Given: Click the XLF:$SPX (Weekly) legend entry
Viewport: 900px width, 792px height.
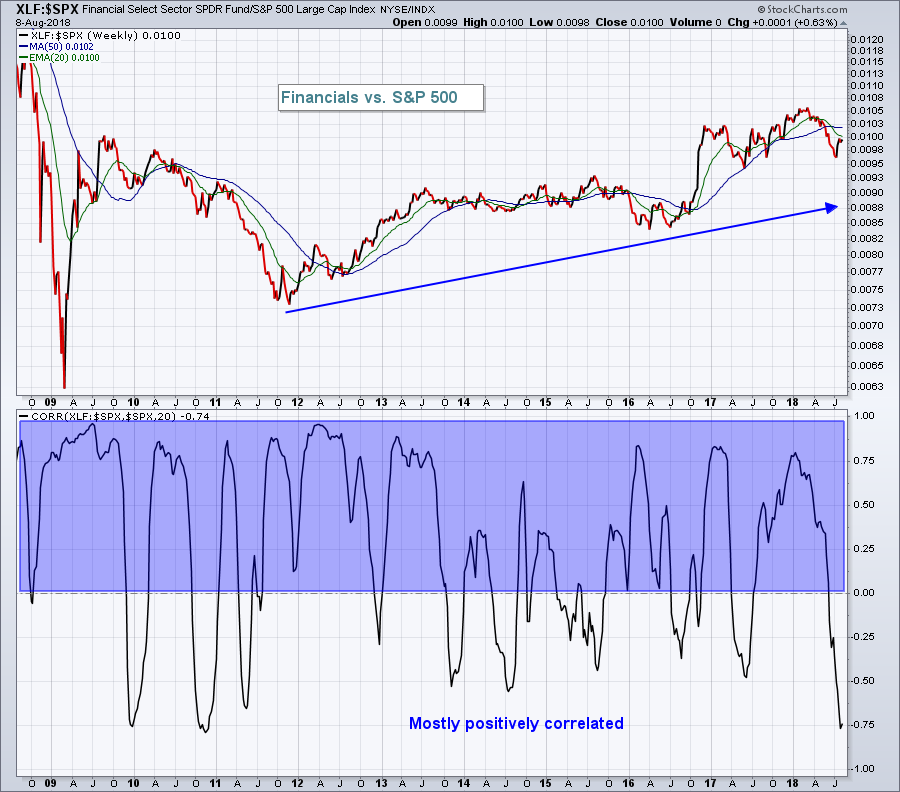Looking at the screenshot, I should tap(100, 36).
